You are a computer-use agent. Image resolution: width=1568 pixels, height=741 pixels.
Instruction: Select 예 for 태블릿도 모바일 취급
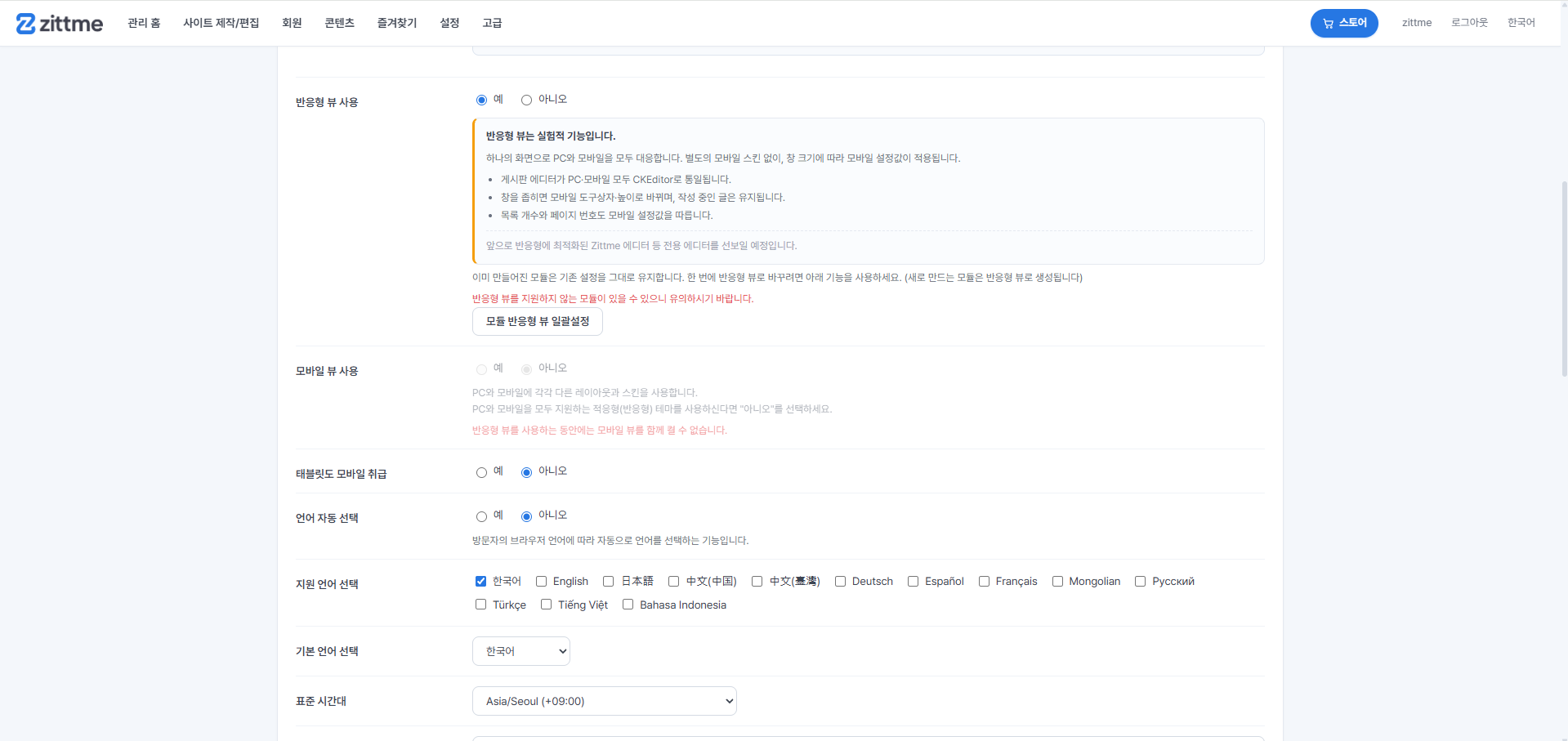(481, 471)
